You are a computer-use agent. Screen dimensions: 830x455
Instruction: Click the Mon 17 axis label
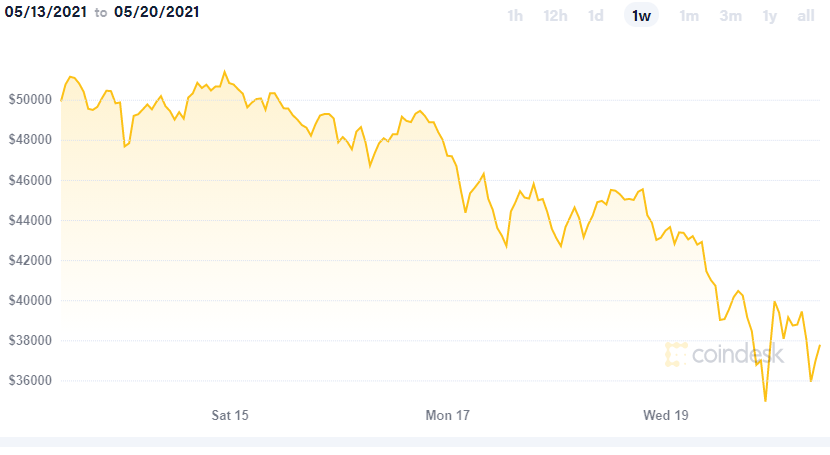pos(447,414)
